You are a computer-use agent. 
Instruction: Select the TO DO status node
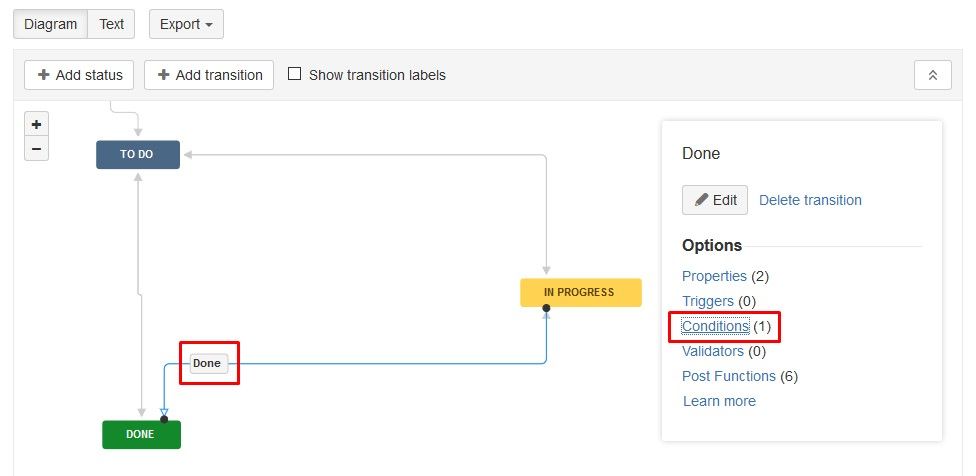pyautogui.click(x=138, y=155)
